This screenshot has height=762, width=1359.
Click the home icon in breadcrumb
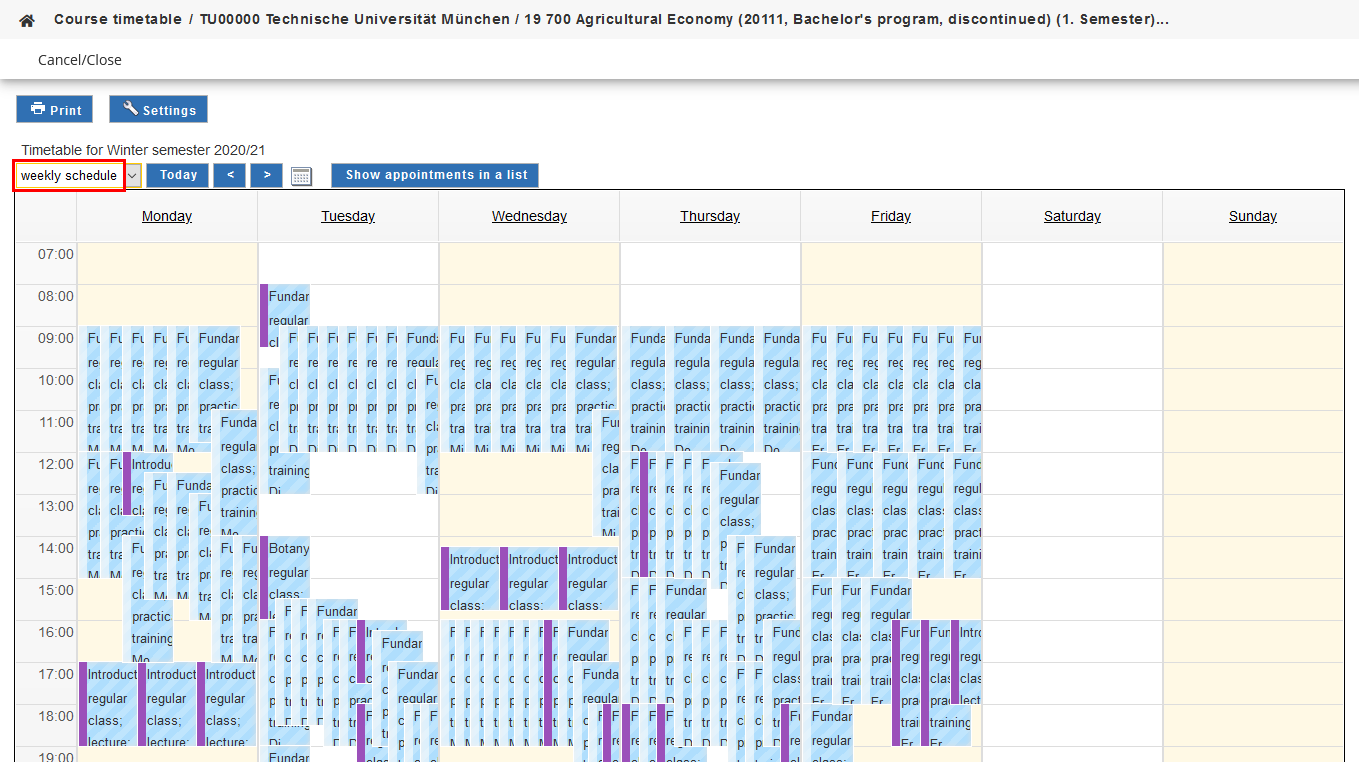tap(27, 20)
